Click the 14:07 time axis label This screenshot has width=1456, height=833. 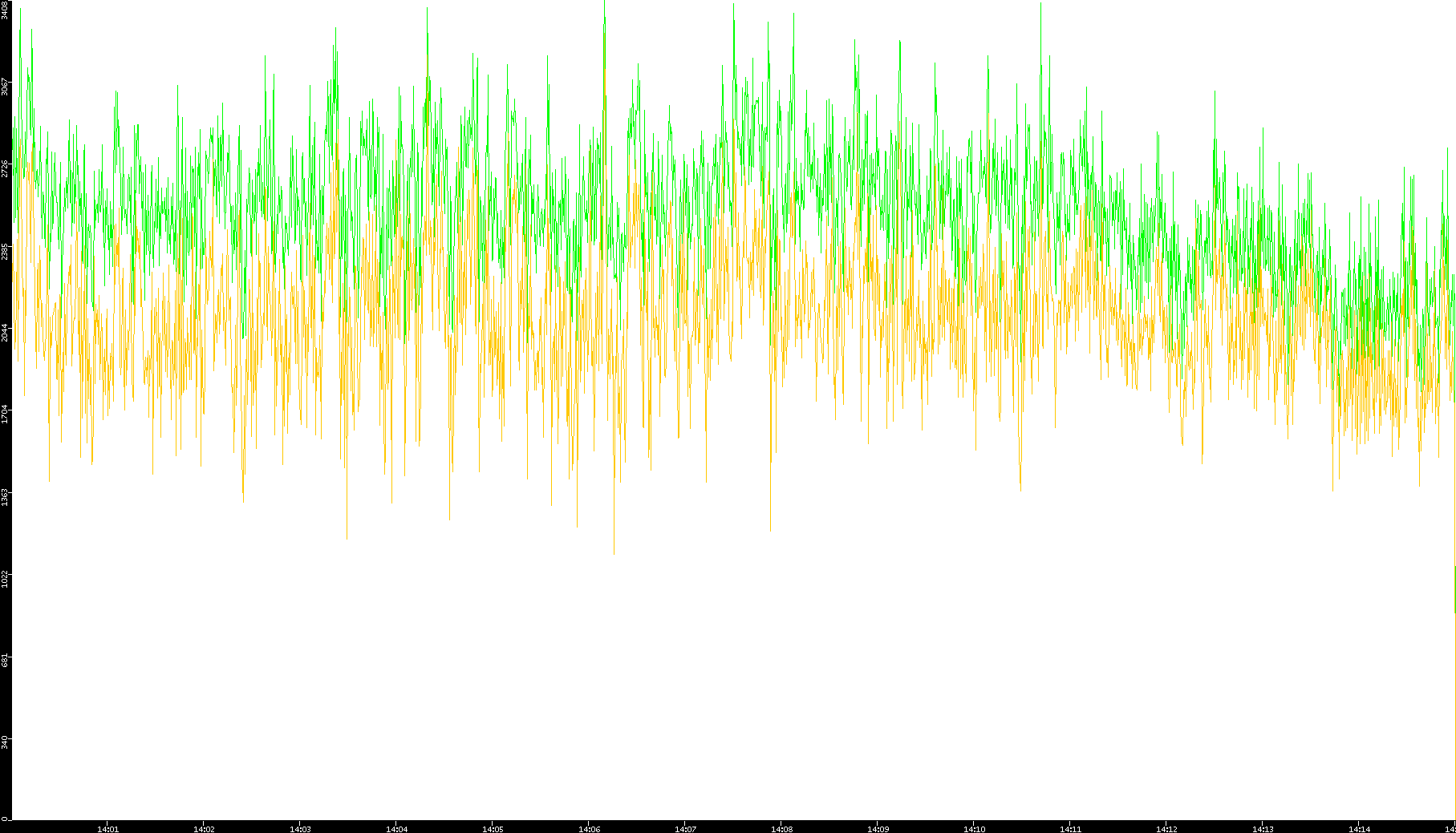685,828
